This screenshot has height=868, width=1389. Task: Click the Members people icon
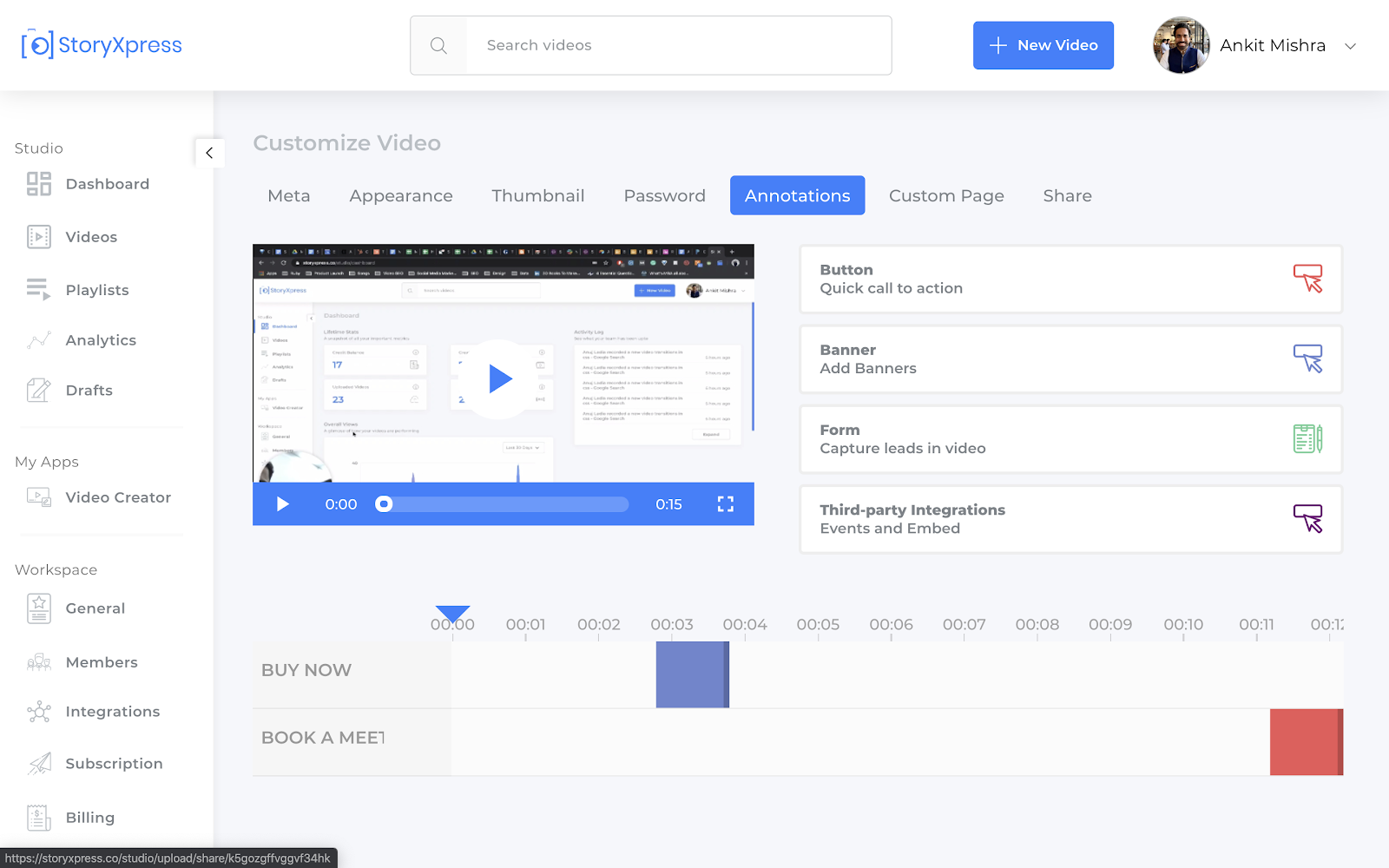point(39,662)
